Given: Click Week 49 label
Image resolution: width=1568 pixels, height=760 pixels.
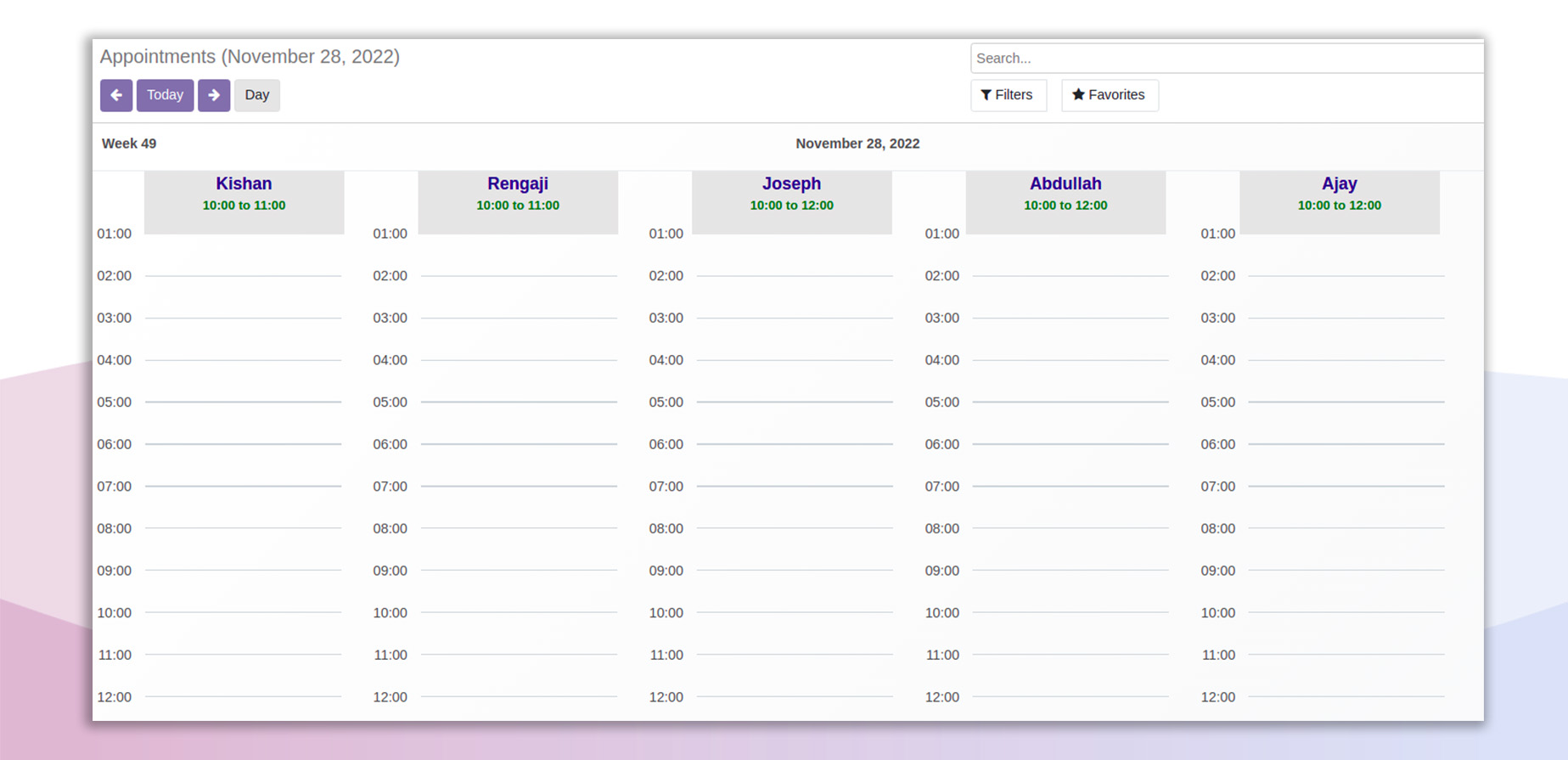Looking at the screenshot, I should point(129,144).
